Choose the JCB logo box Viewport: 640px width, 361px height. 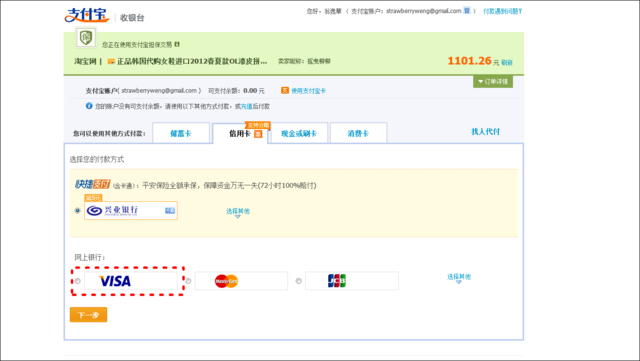click(x=352, y=281)
